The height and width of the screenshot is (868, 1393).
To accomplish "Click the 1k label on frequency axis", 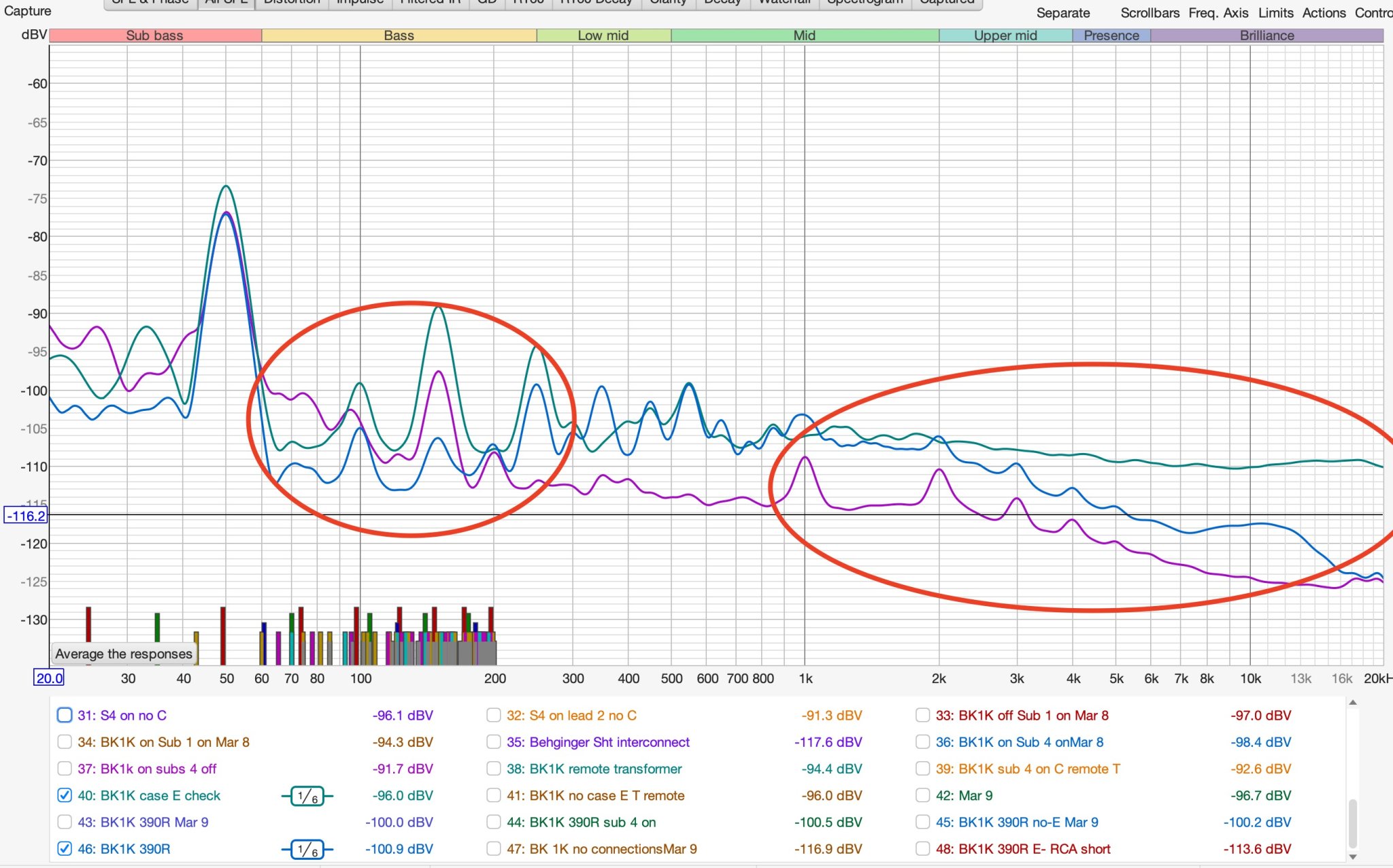I will [805, 678].
